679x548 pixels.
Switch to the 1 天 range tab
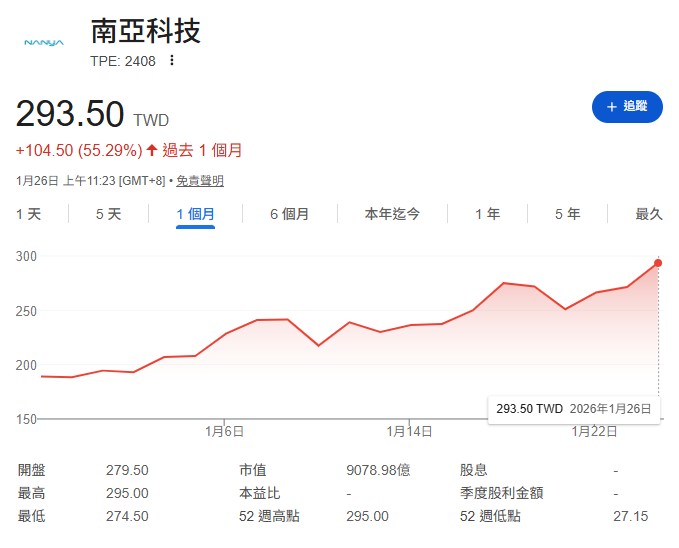[x=29, y=214]
